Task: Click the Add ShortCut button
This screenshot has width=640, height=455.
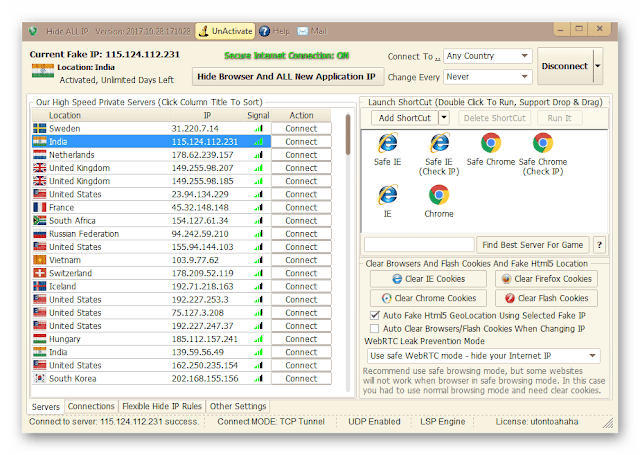Action: pos(404,118)
